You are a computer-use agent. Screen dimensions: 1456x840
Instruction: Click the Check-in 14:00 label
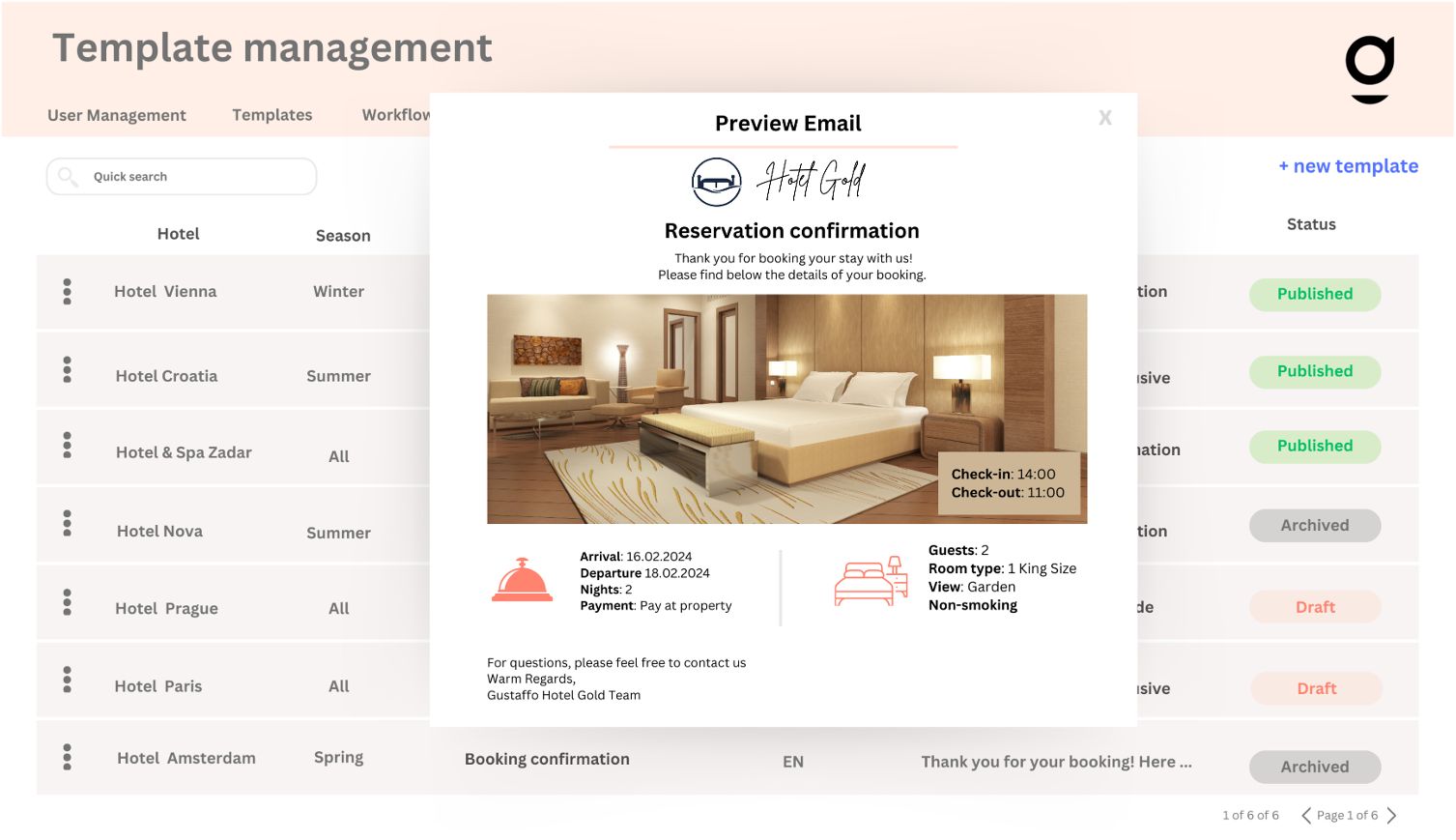click(1003, 475)
